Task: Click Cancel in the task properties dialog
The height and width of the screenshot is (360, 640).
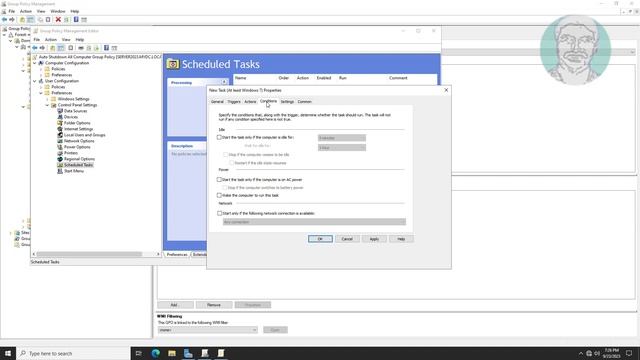Action: point(347,239)
